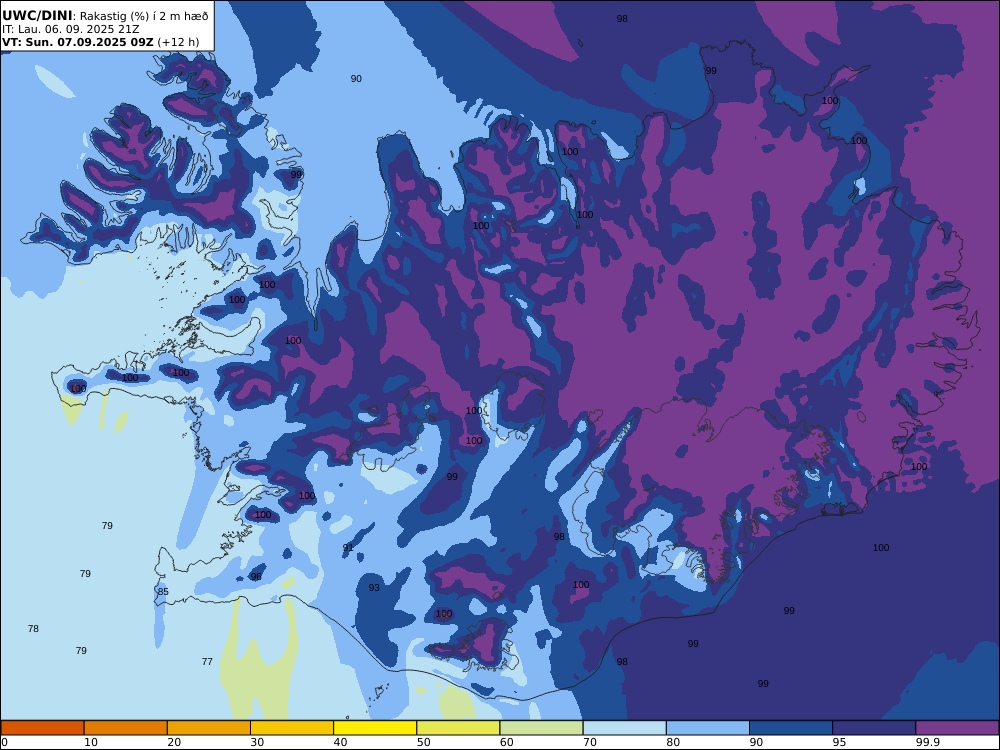Click the '93' humidity value on map
The width and height of the screenshot is (1000, 750).
[x=374, y=587]
